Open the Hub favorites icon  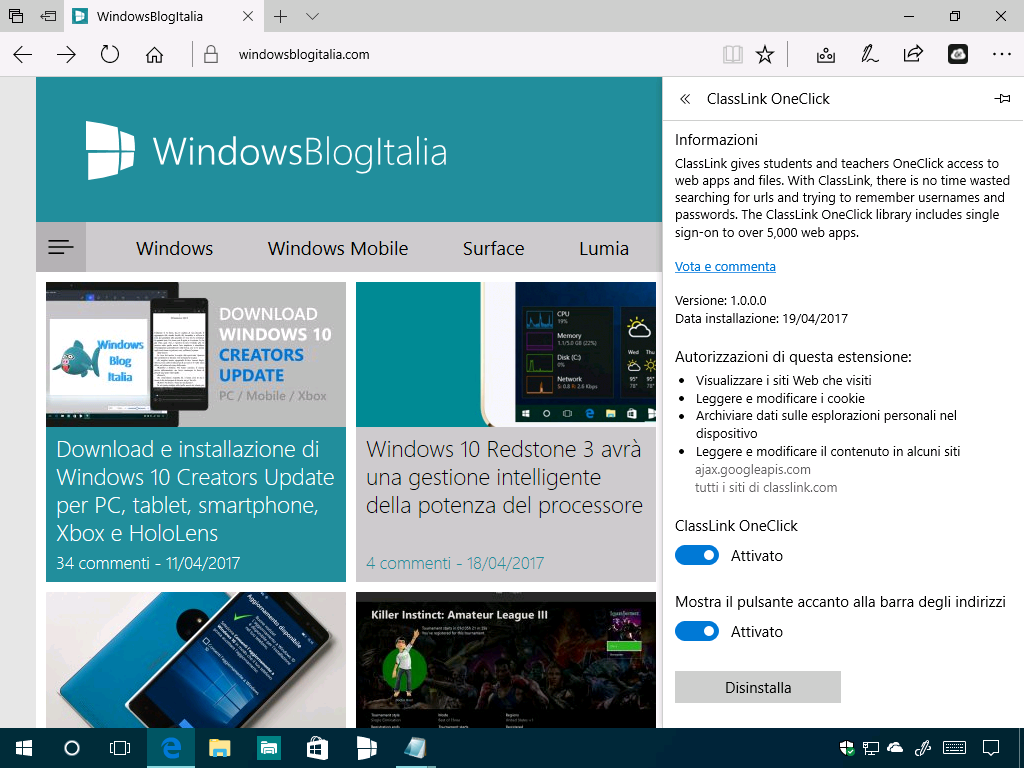tap(825, 55)
